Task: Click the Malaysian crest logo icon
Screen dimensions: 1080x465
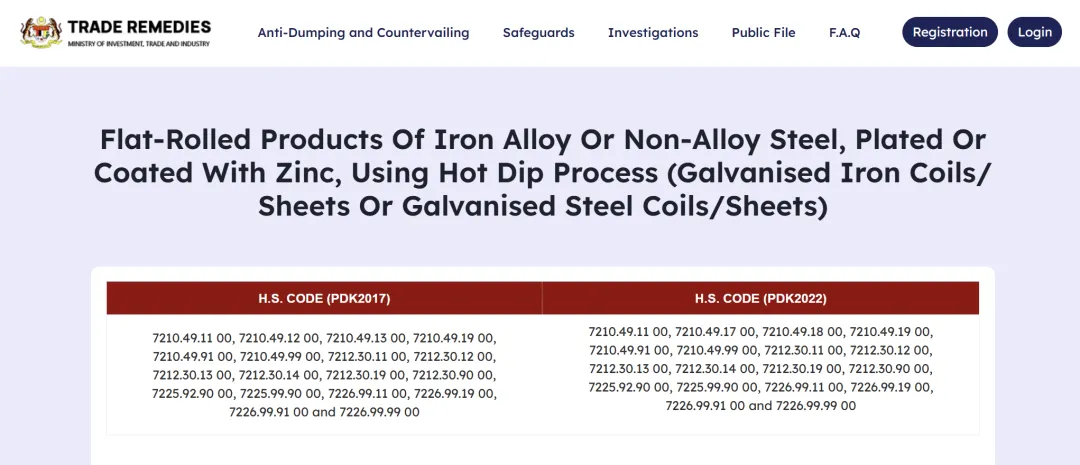Action: pyautogui.click(x=41, y=32)
